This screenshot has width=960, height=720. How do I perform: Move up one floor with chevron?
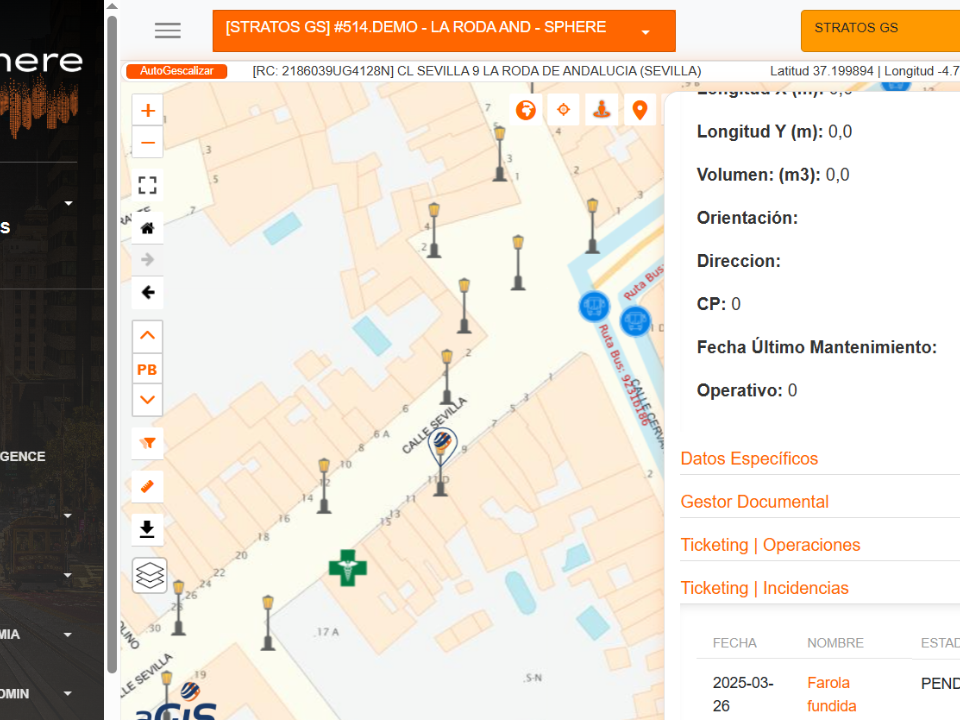[148, 336]
